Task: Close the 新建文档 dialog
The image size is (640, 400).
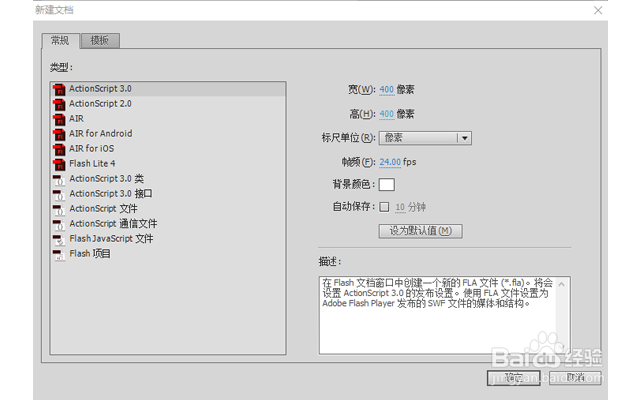Action: (x=598, y=10)
